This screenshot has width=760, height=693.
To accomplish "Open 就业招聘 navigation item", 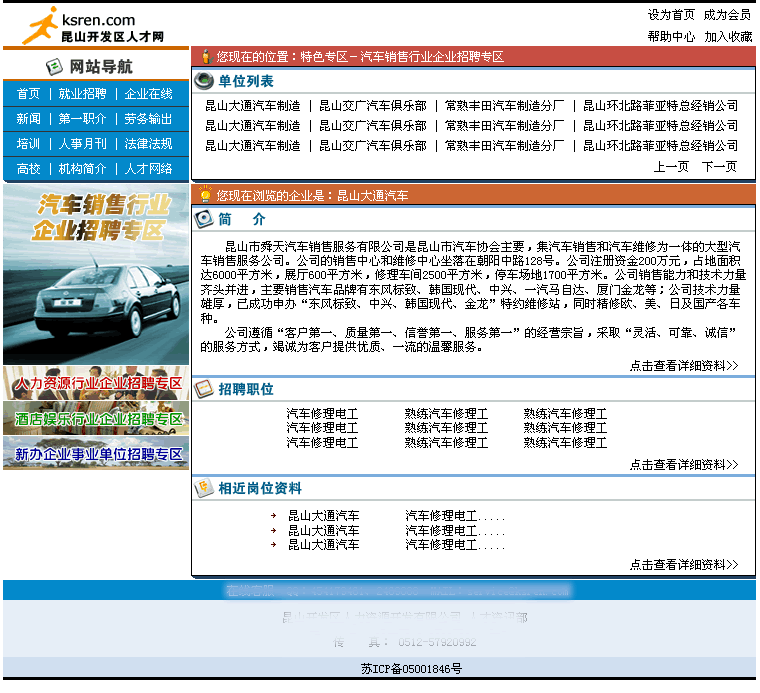I will [x=82, y=94].
